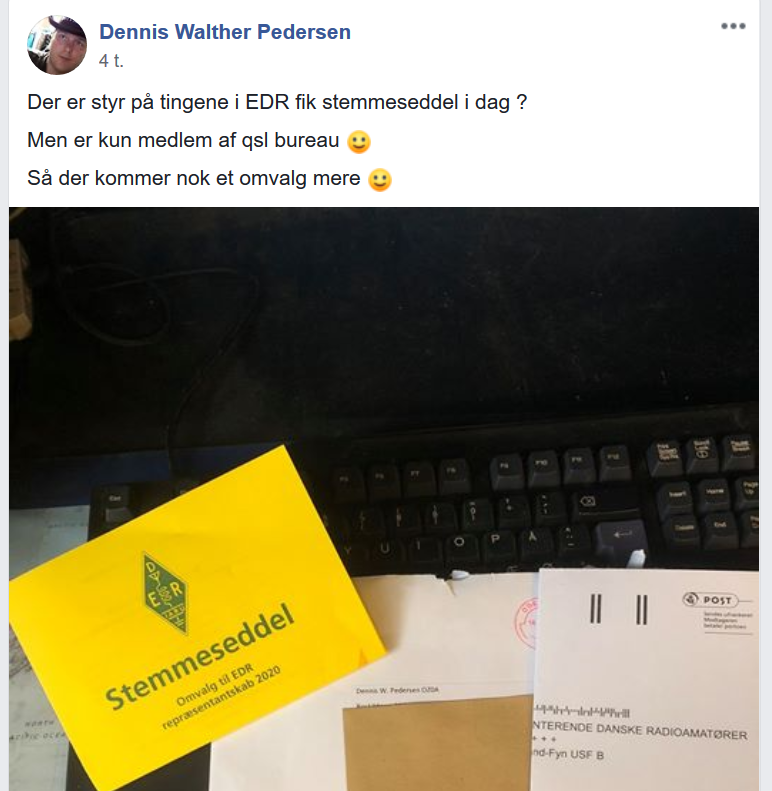
Task: Click Dennis Walther Pedersen's profile picture
Action: tap(57, 45)
